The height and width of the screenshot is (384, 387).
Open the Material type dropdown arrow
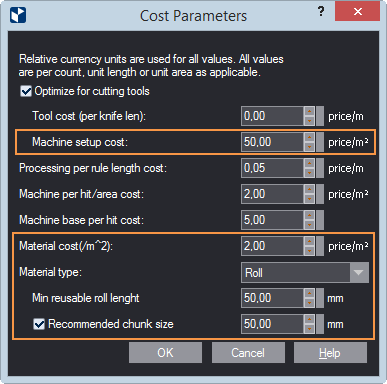359,273
